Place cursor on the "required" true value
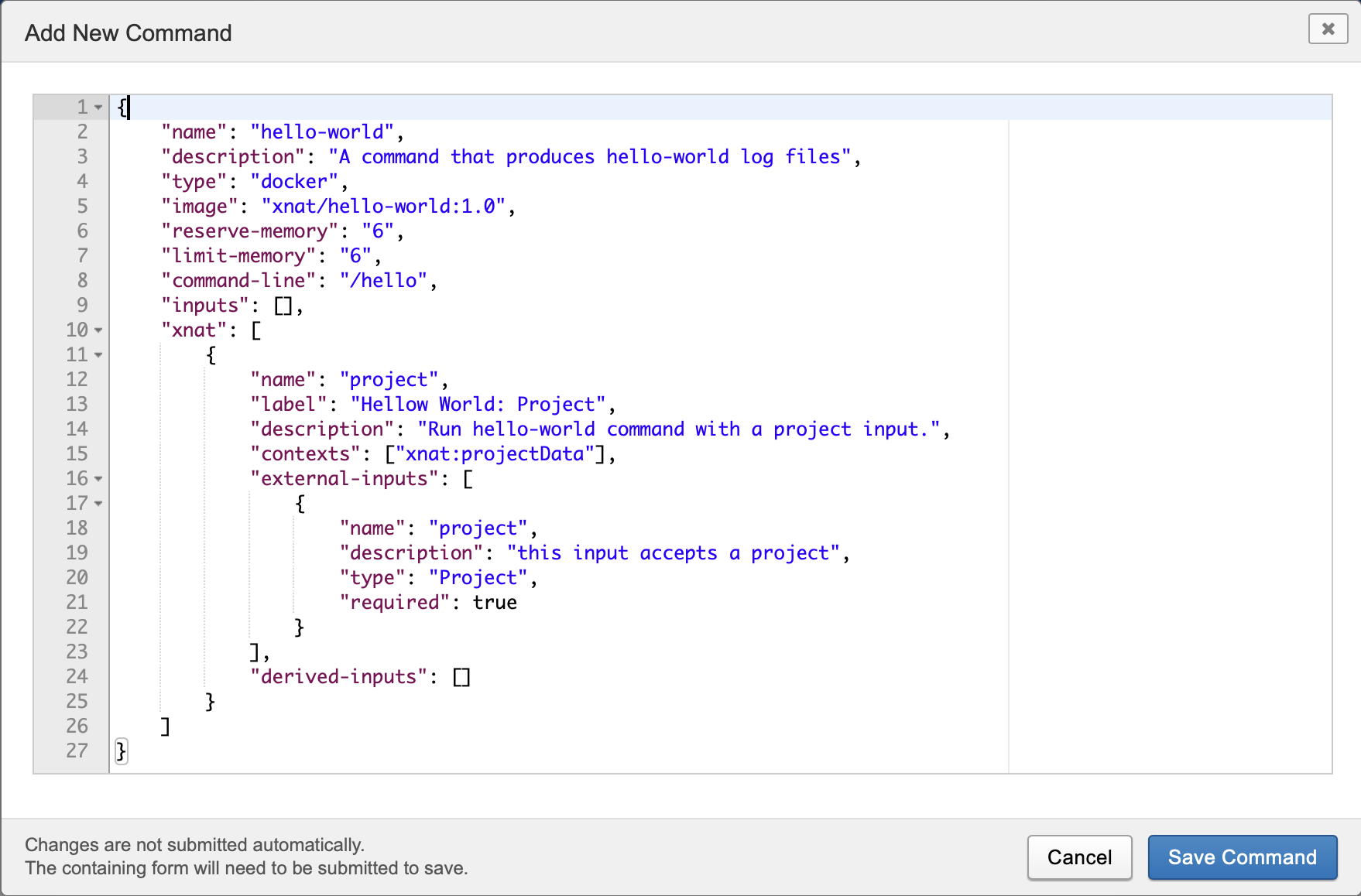 (495, 603)
